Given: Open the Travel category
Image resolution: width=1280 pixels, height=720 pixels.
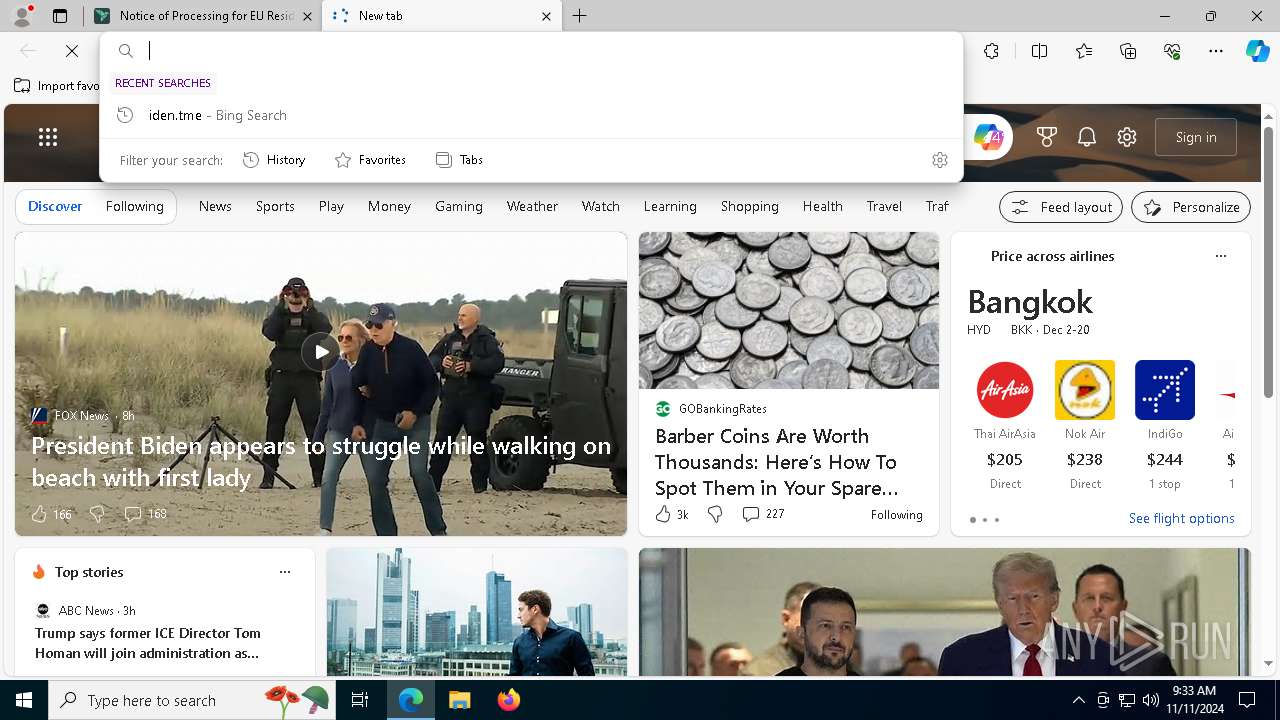Looking at the screenshot, I should [884, 206].
